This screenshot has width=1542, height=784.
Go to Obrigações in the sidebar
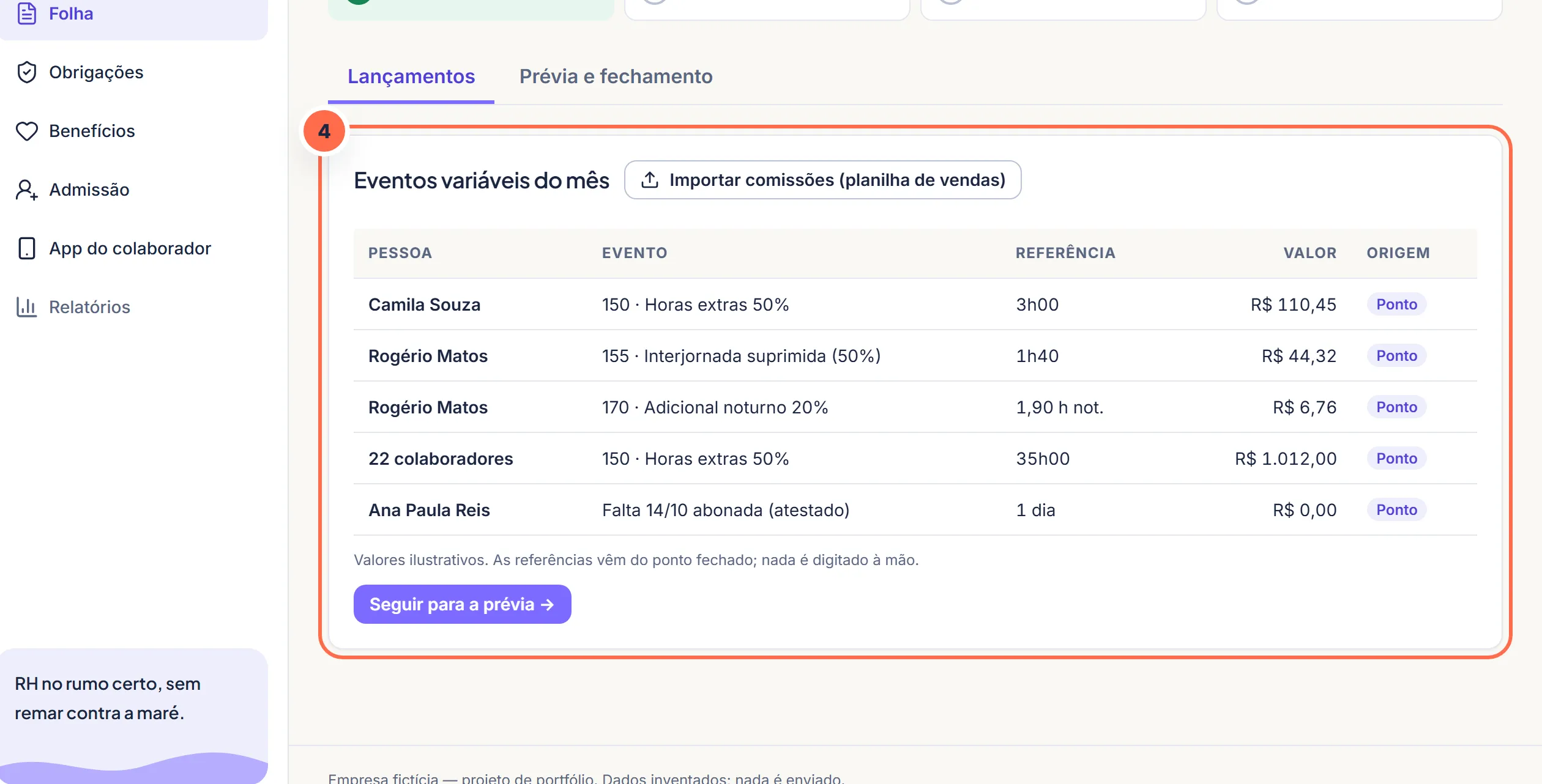[133, 72]
